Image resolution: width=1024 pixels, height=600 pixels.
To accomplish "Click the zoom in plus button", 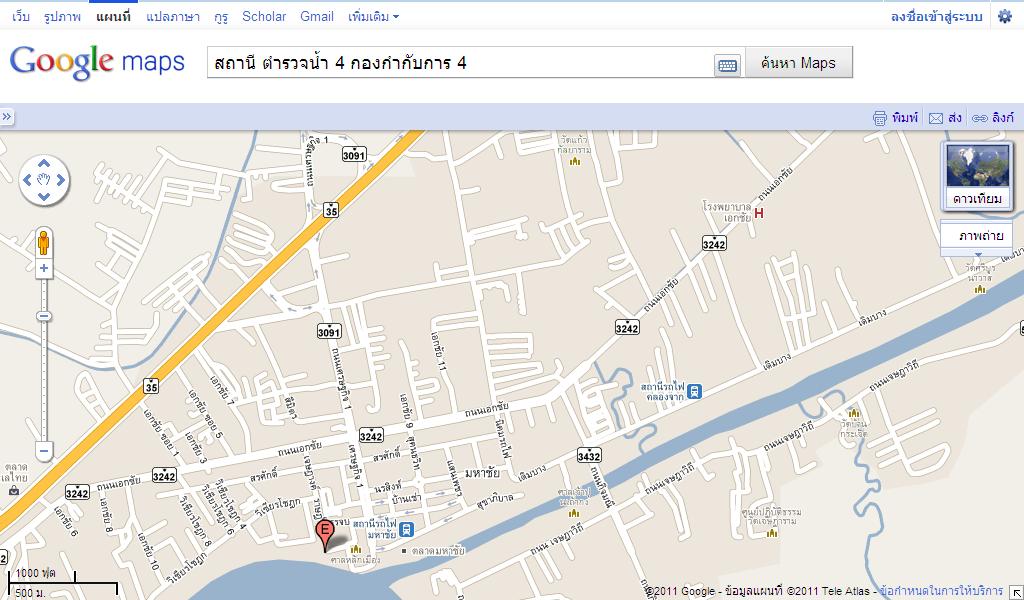I will point(44,269).
